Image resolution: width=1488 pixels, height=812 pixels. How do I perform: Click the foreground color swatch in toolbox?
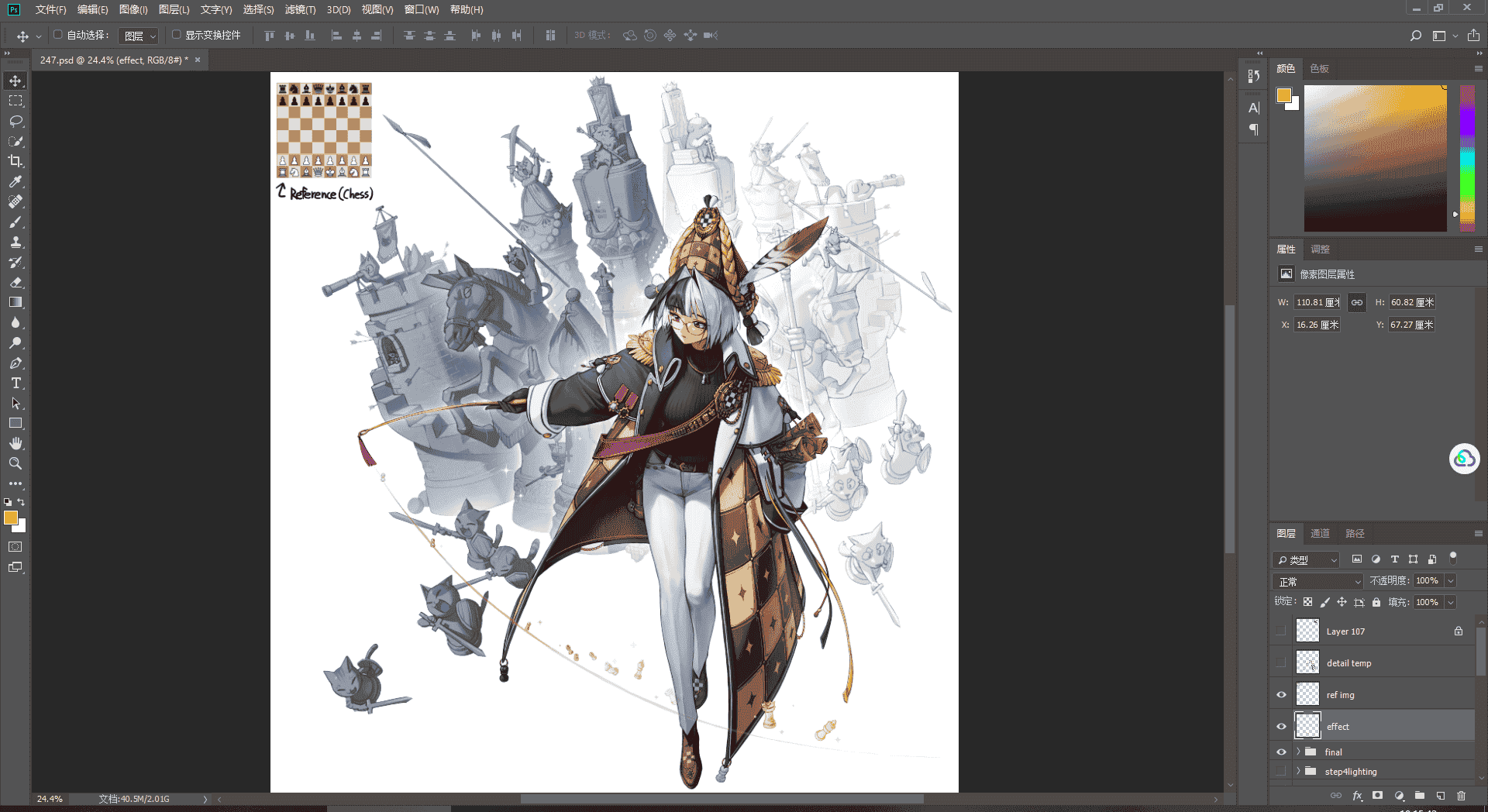tap(11, 518)
